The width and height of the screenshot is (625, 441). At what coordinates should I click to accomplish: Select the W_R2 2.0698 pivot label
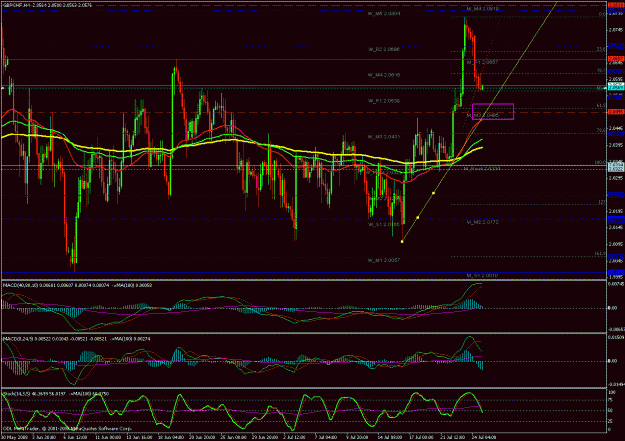pos(383,49)
